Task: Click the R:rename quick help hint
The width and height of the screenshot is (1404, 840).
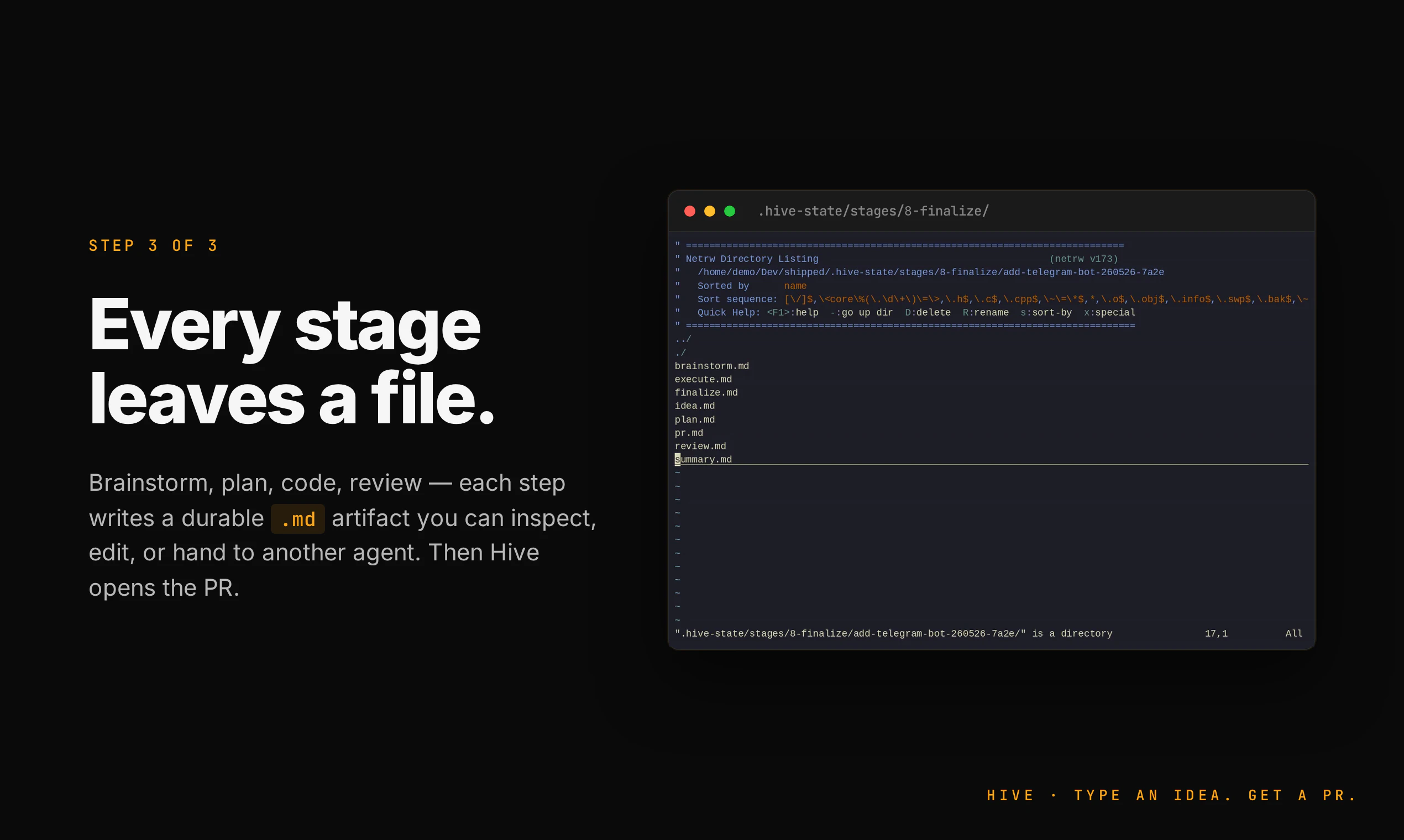Action: coord(986,312)
